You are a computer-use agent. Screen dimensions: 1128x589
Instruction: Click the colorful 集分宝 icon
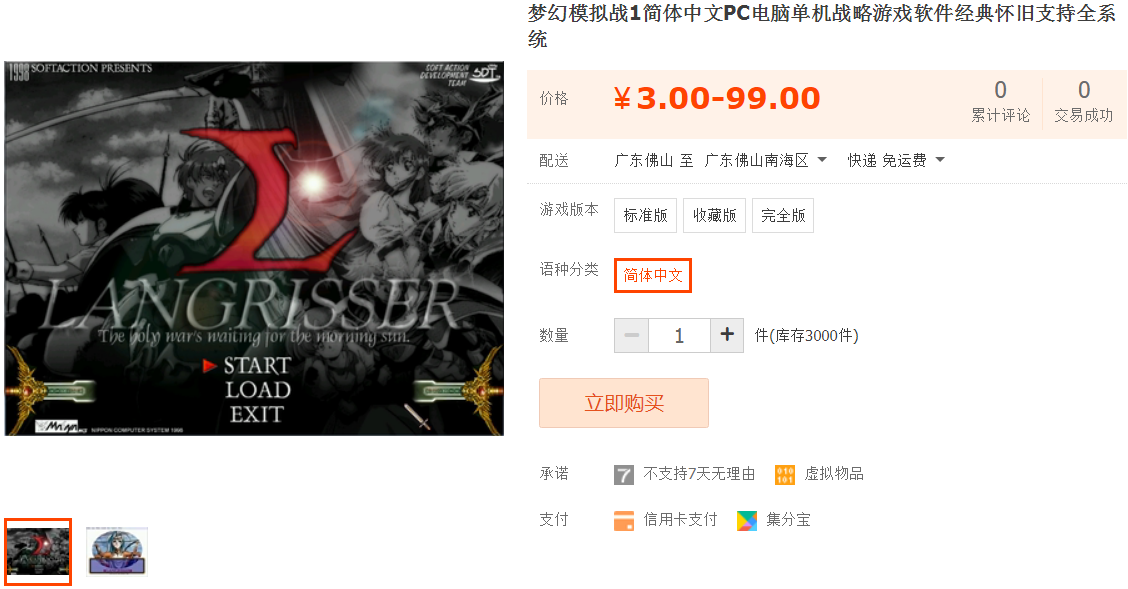point(747,520)
